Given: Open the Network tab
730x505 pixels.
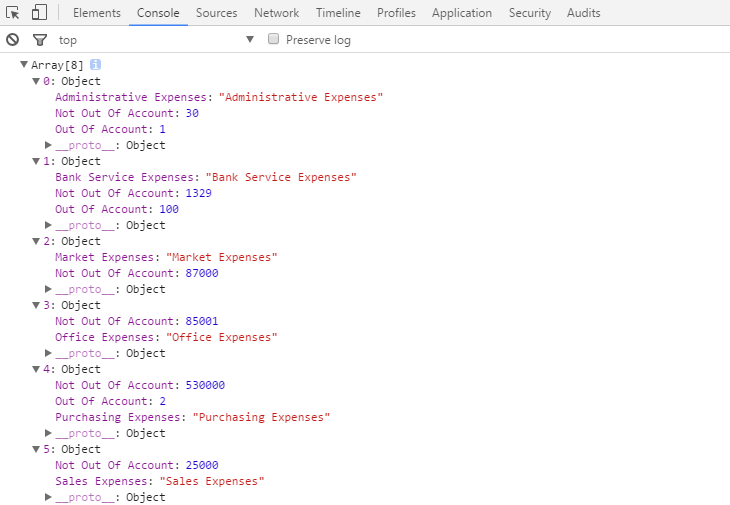Looking at the screenshot, I should click(x=276, y=13).
